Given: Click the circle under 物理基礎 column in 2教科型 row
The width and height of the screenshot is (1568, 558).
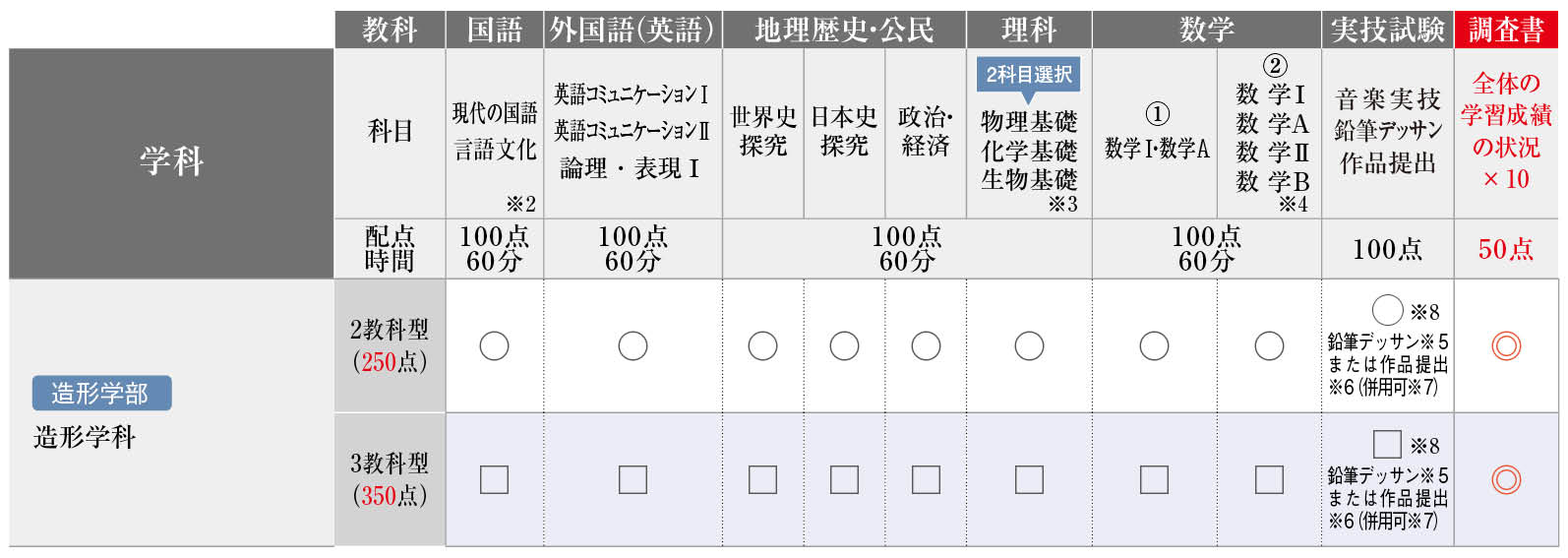Looking at the screenshot, I should (1029, 345).
